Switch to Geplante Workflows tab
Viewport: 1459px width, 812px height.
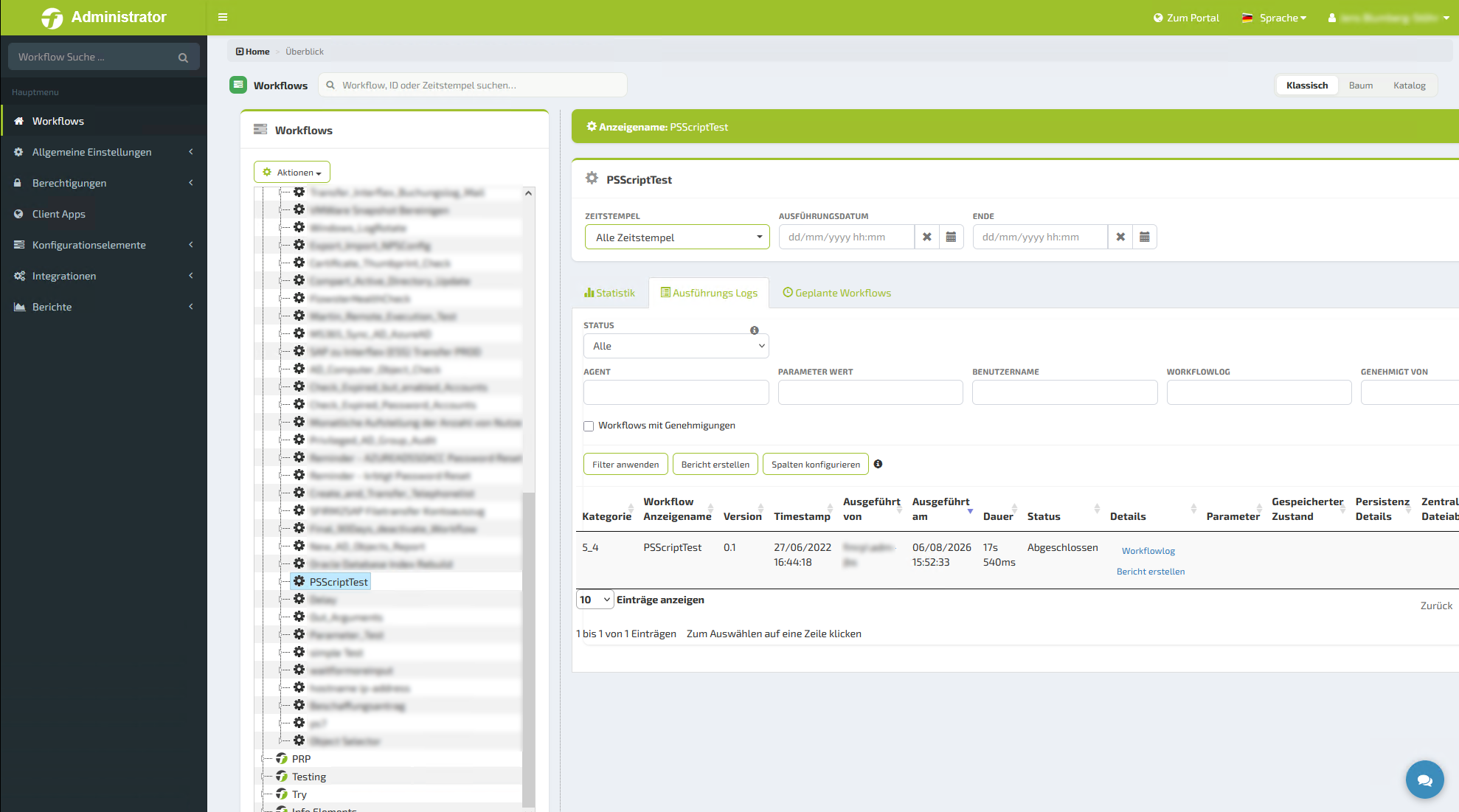(x=837, y=293)
